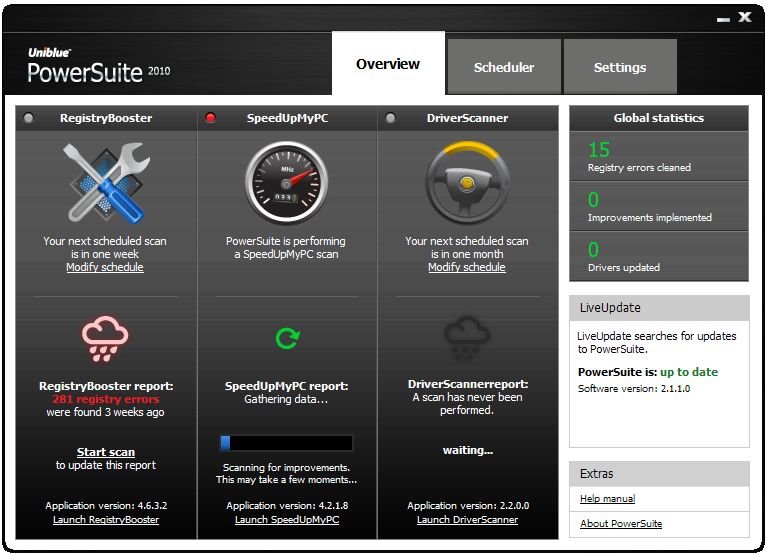Click Application version: 2.2.0.0 text
767x554 pixels.
click(468, 506)
